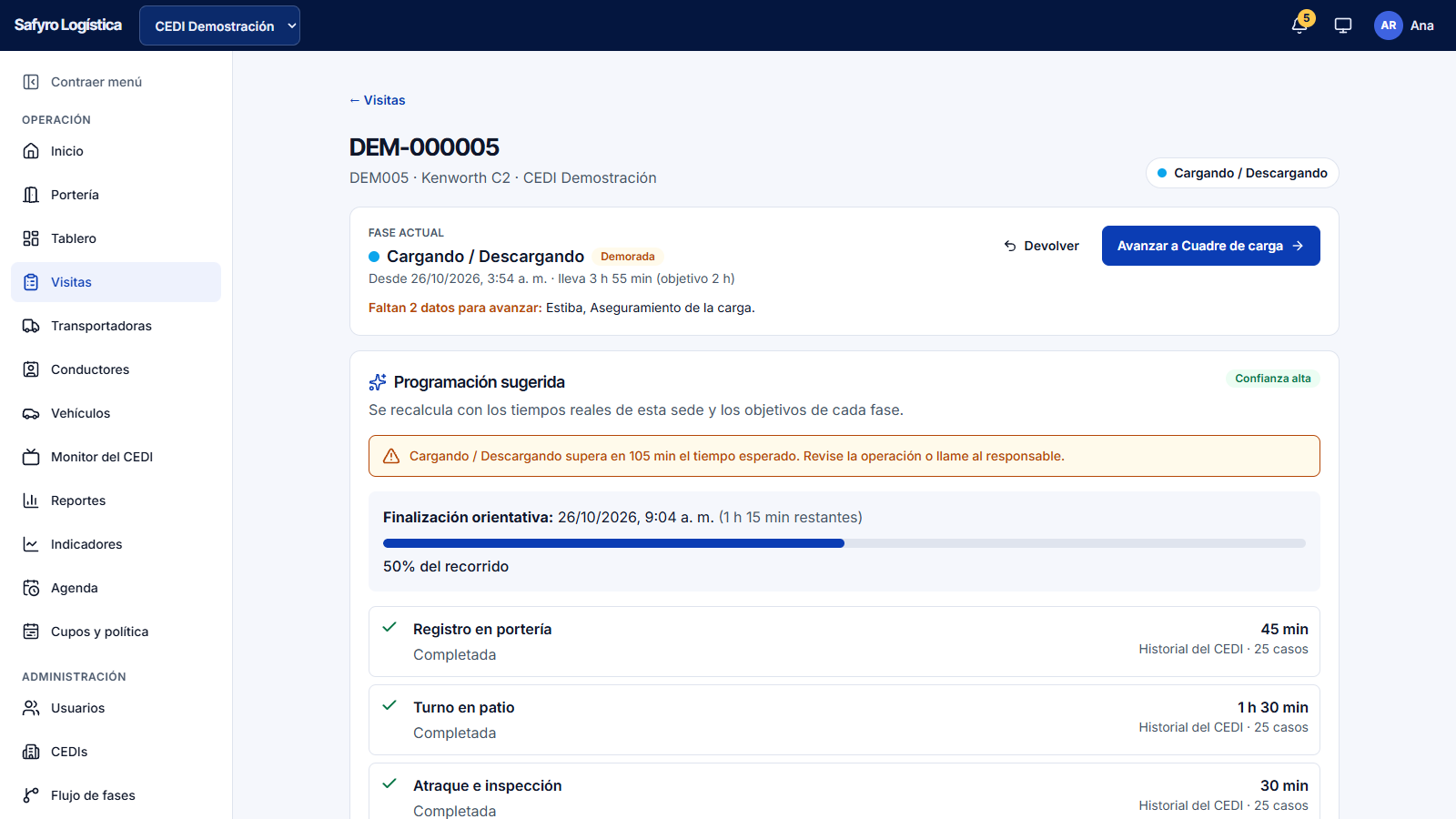The width and height of the screenshot is (1456, 819).
Task: Click the Reportes chart icon
Action: [31, 500]
